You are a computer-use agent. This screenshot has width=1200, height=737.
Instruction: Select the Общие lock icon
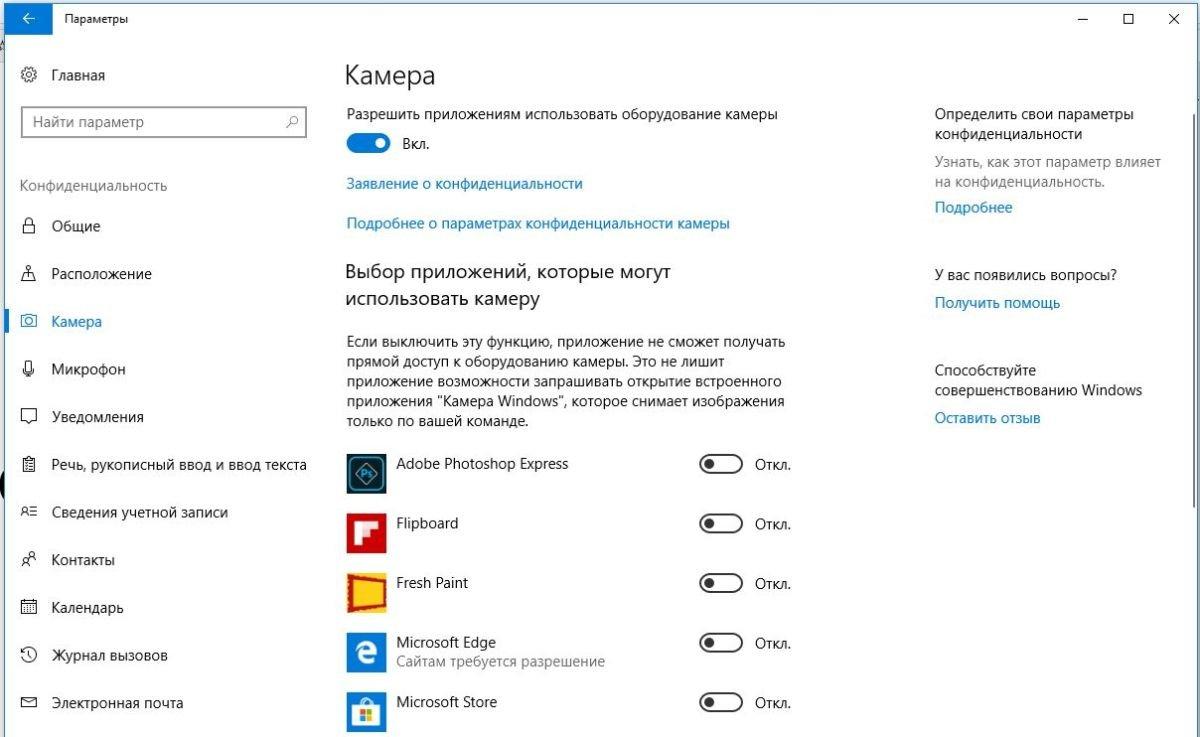click(29, 226)
